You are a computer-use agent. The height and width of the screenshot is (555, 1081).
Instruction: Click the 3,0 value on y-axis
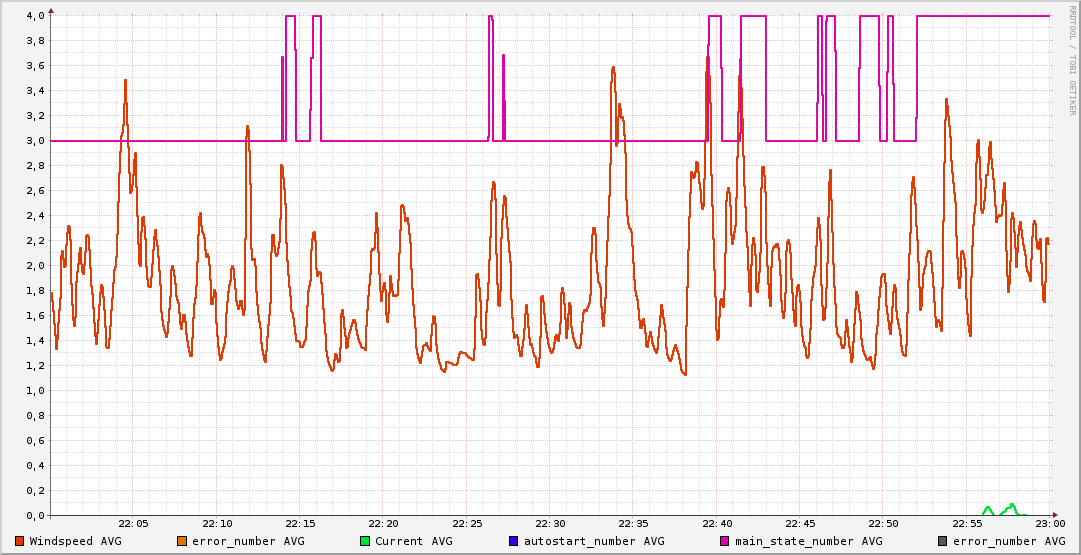point(35,141)
